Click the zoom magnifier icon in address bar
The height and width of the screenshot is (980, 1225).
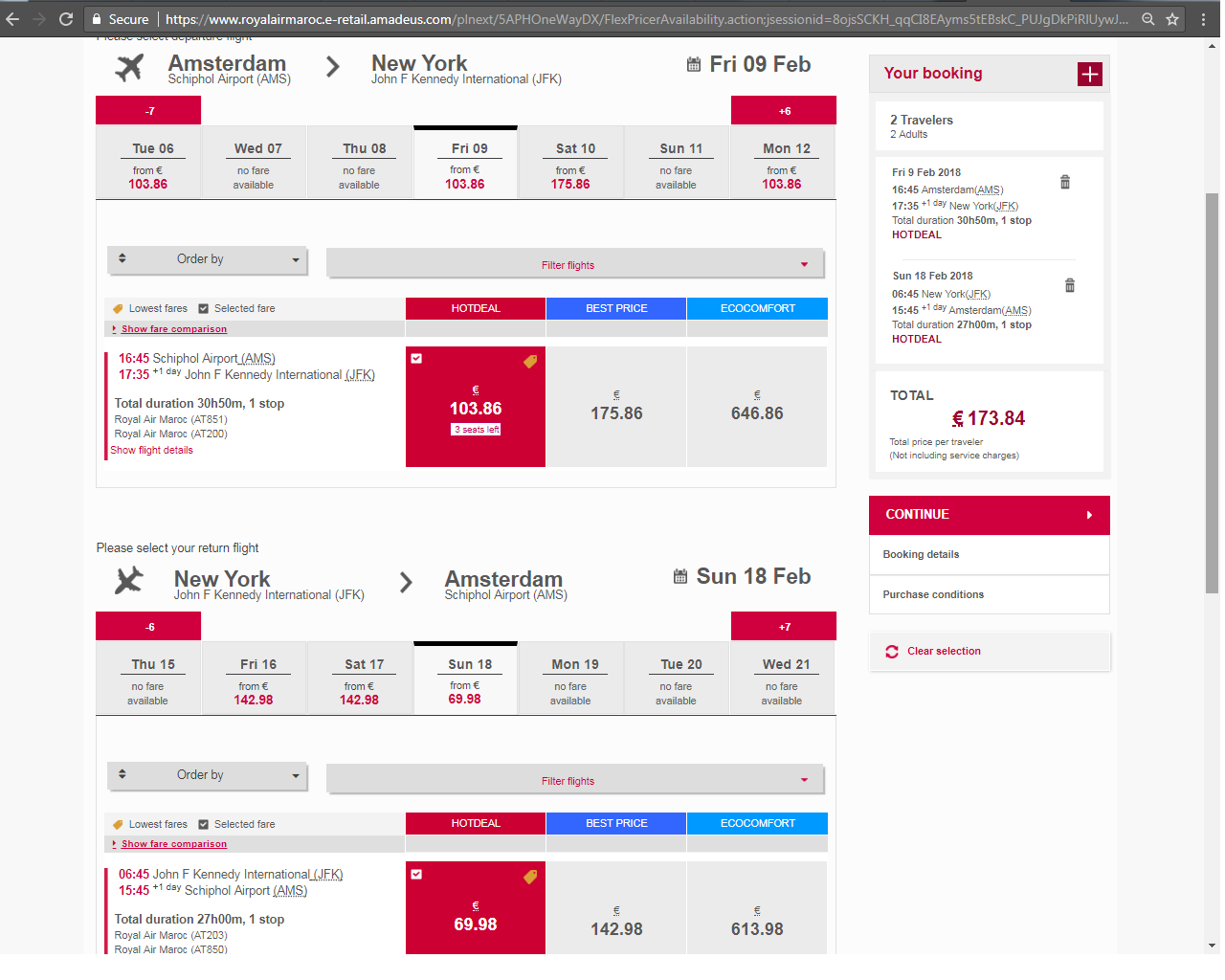pos(1147,19)
